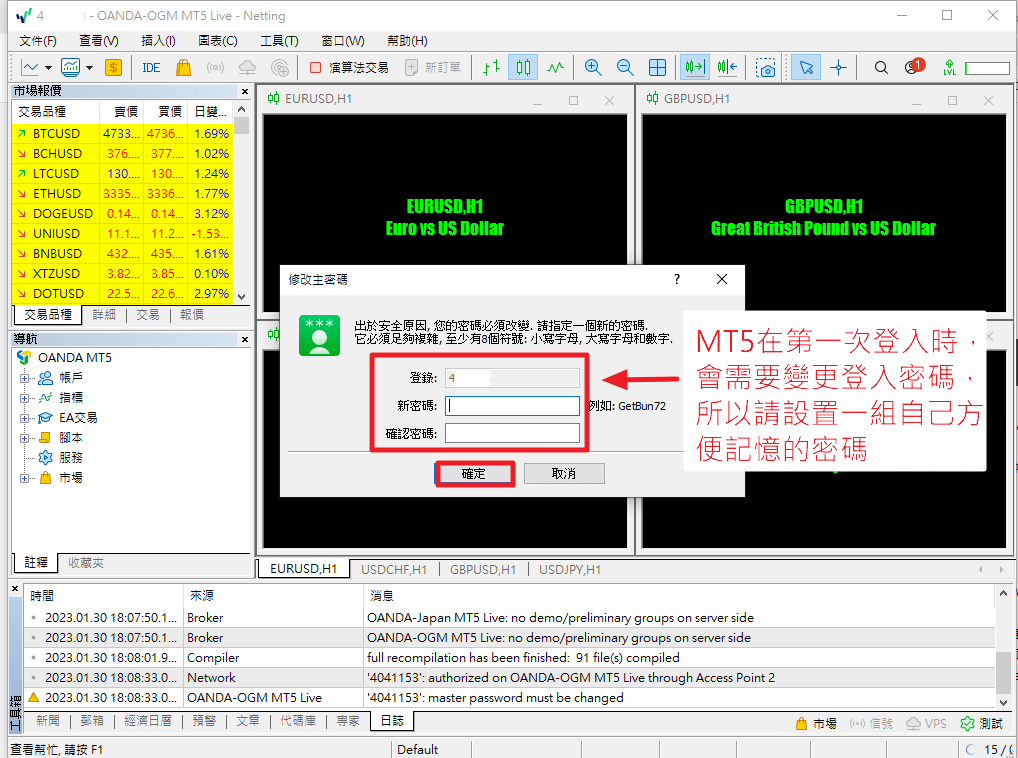Toggle chart auto scroll to end
The height and width of the screenshot is (758, 1018).
(x=695, y=67)
